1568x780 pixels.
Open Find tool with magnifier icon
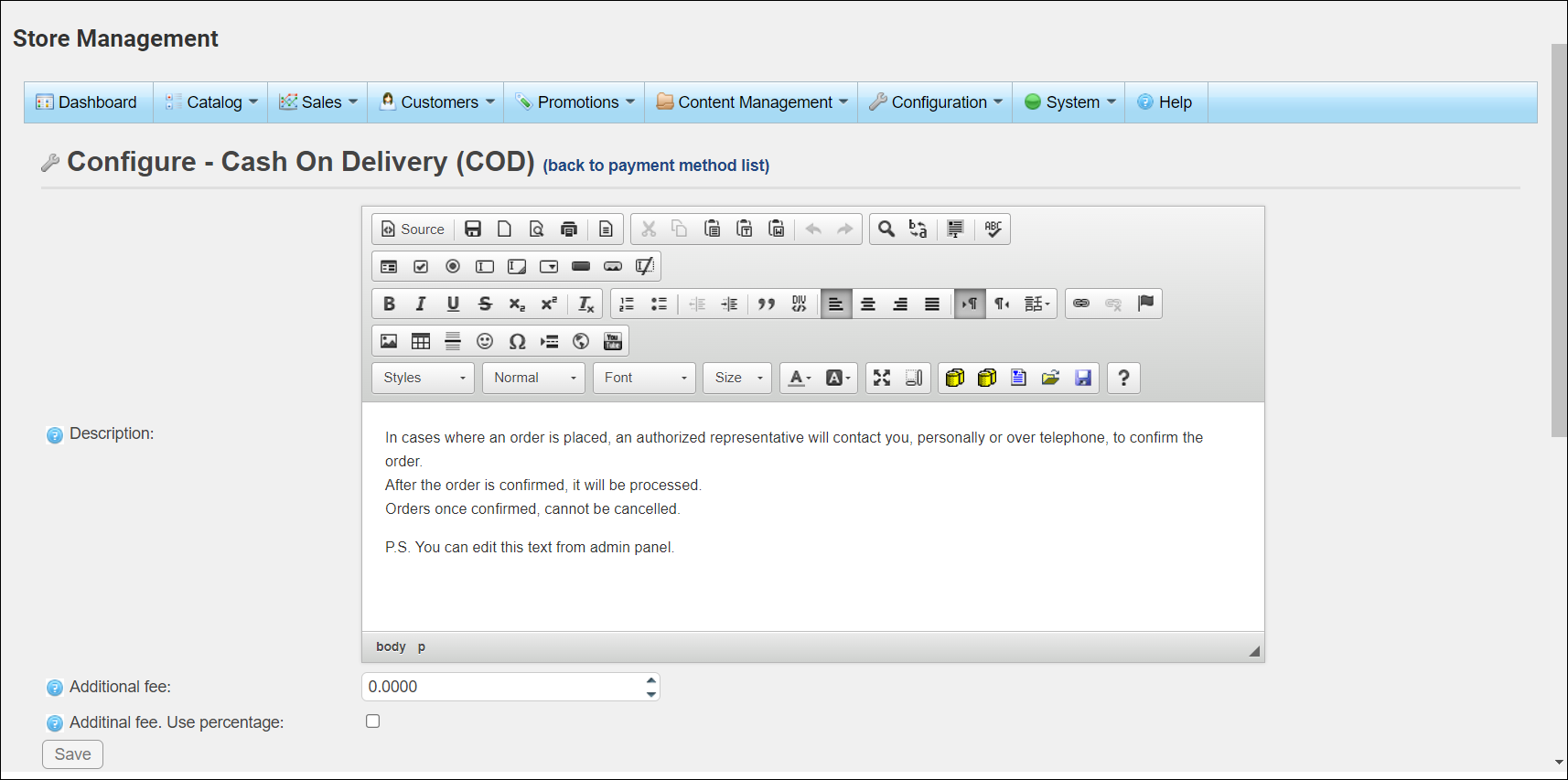[886, 229]
